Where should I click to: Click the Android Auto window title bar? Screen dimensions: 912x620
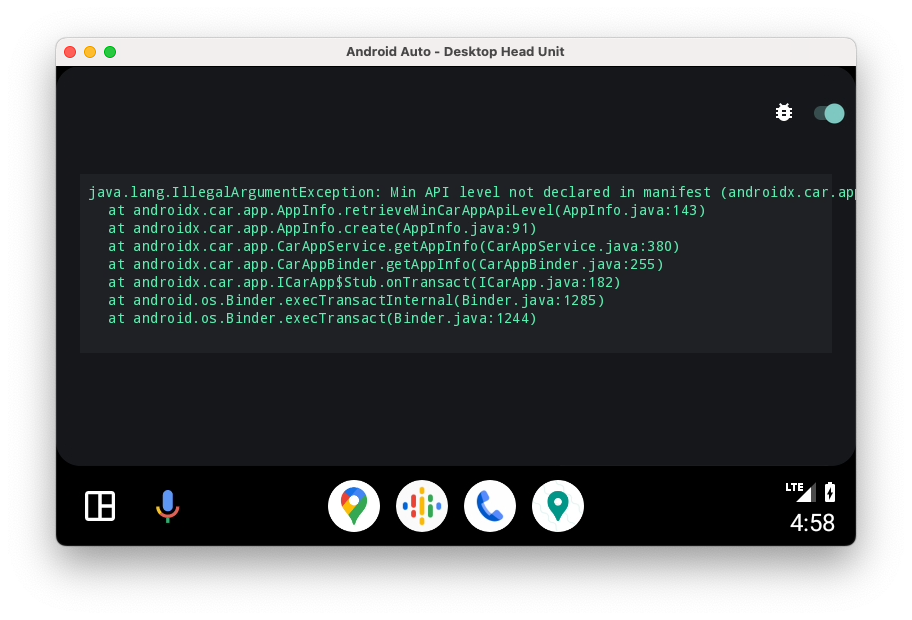[455, 52]
